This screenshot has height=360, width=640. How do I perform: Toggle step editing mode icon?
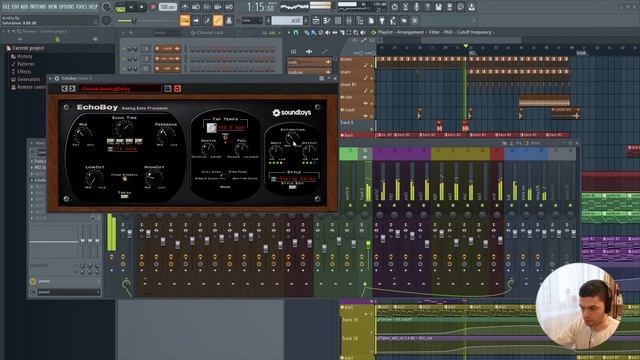click(x=207, y=20)
